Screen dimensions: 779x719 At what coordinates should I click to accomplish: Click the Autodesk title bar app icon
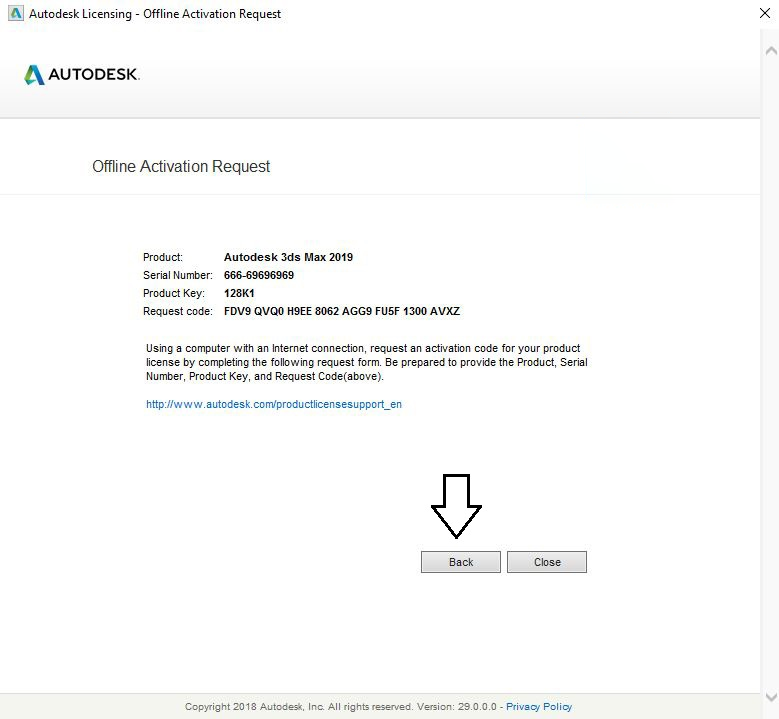point(16,13)
